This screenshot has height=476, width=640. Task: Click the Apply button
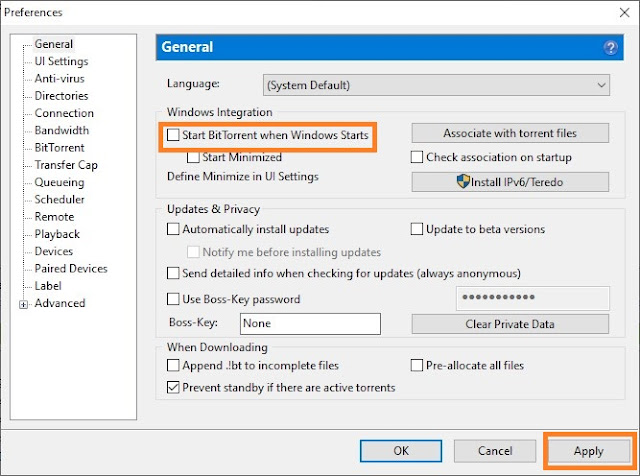click(x=589, y=451)
